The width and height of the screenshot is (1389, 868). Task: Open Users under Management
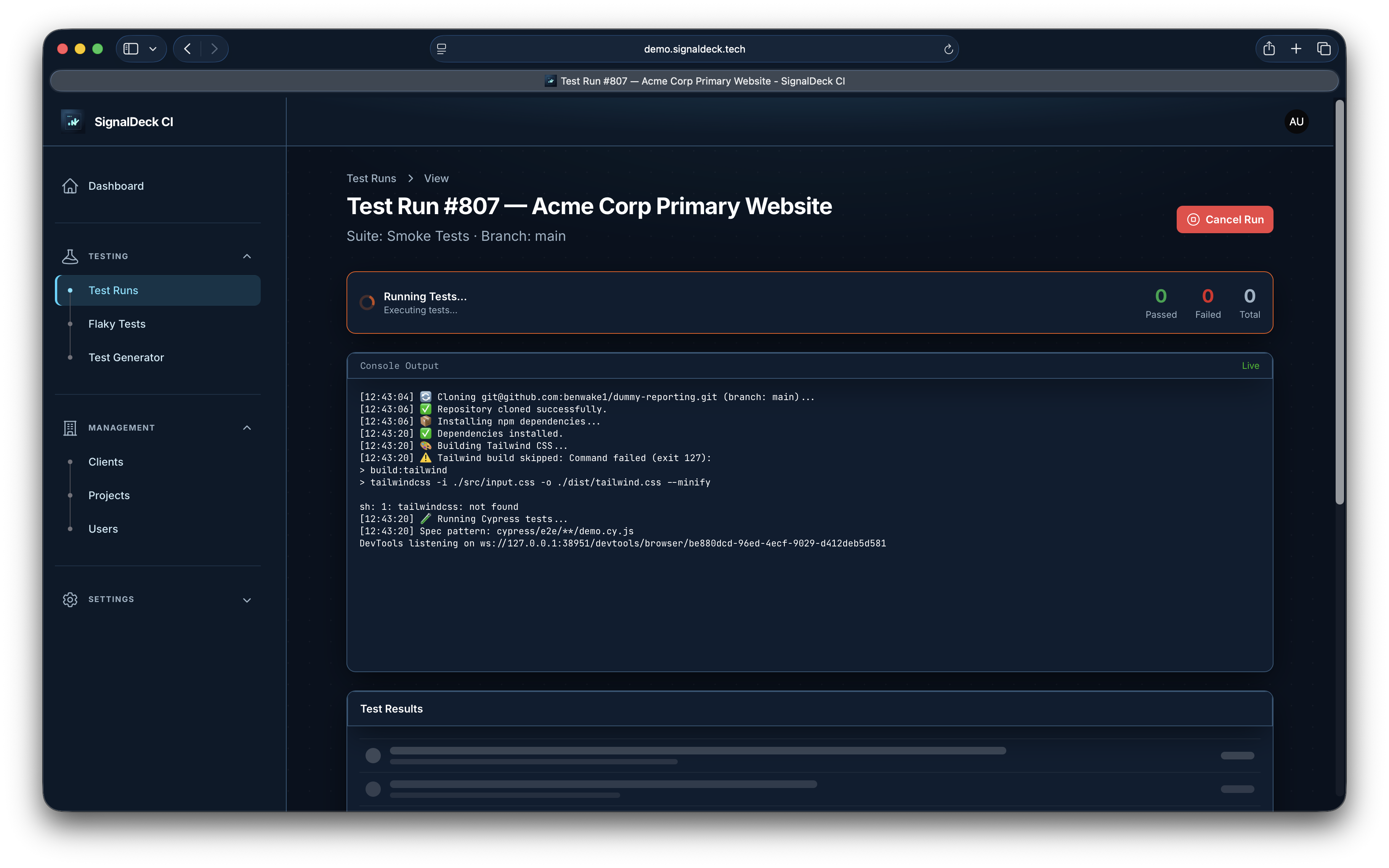(103, 529)
